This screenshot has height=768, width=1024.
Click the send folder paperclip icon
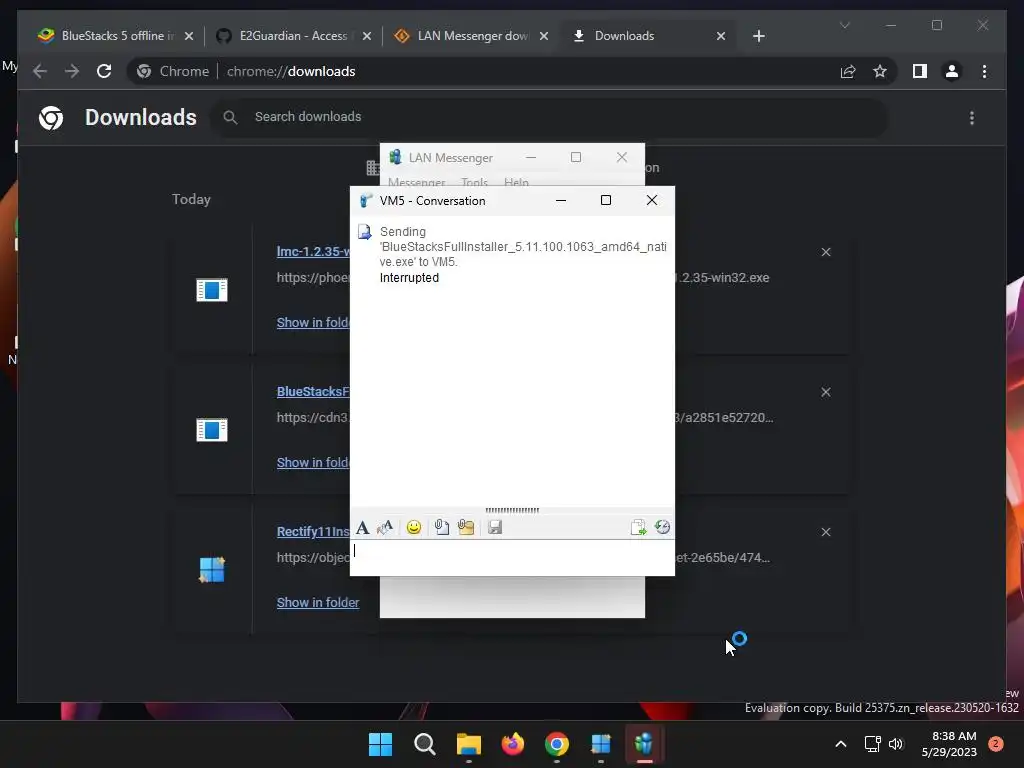(466, 527)
